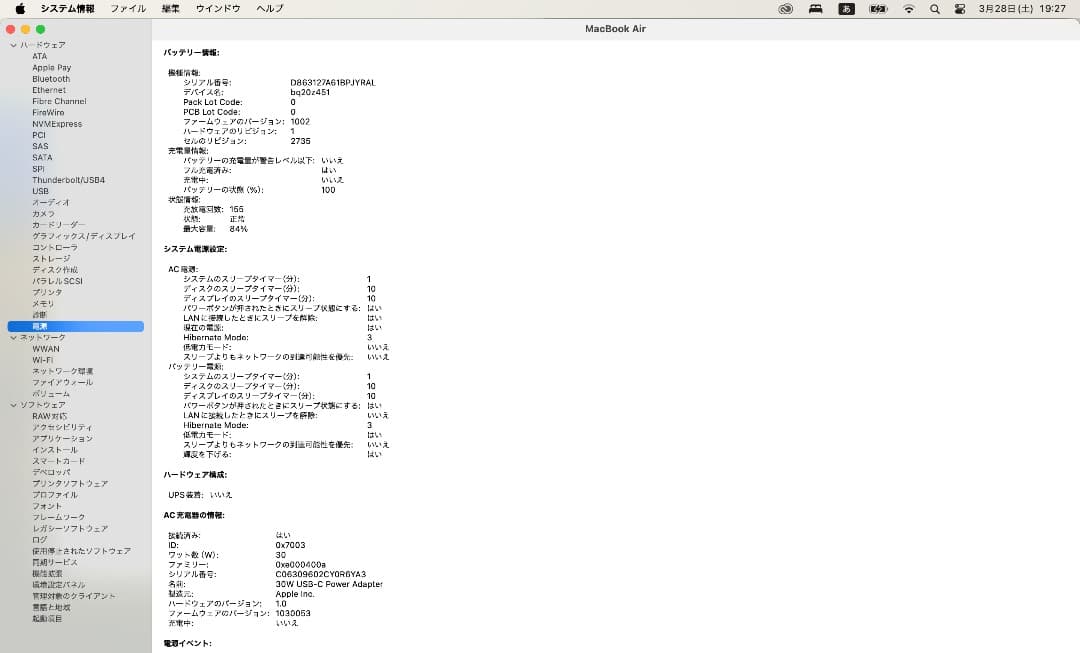1080x653 pixels.
Task: Select SPI in the sidebar
Action: (x=38, y=169)
